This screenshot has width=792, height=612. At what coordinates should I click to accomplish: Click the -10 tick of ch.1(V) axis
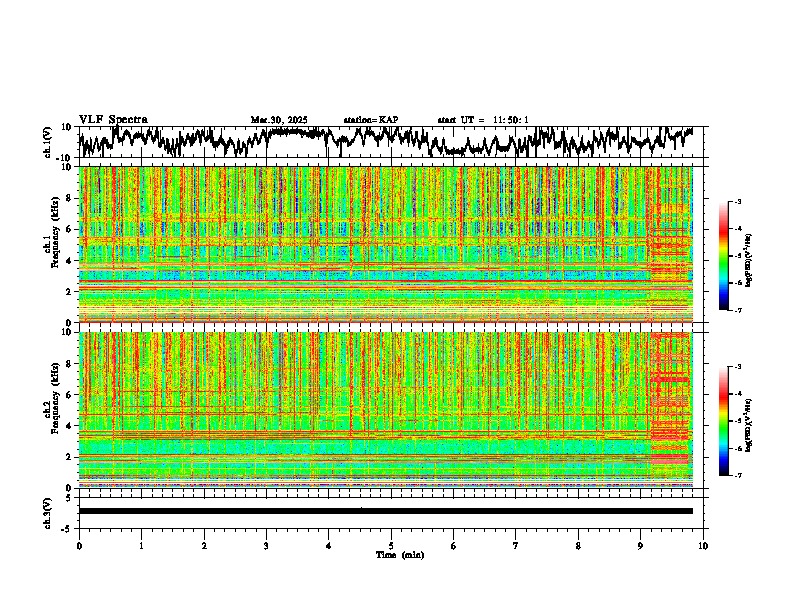(65, 158)
